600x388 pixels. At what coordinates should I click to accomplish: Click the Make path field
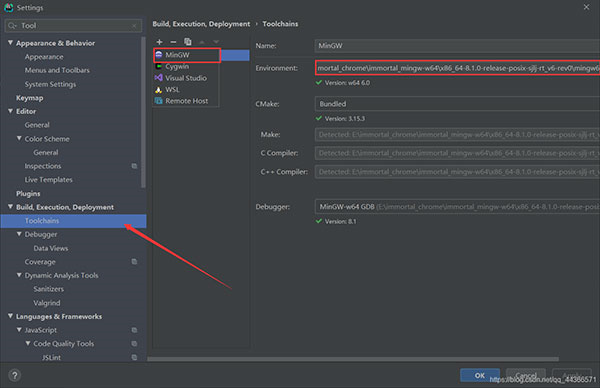pyautogui.click(x=457, y=135)
